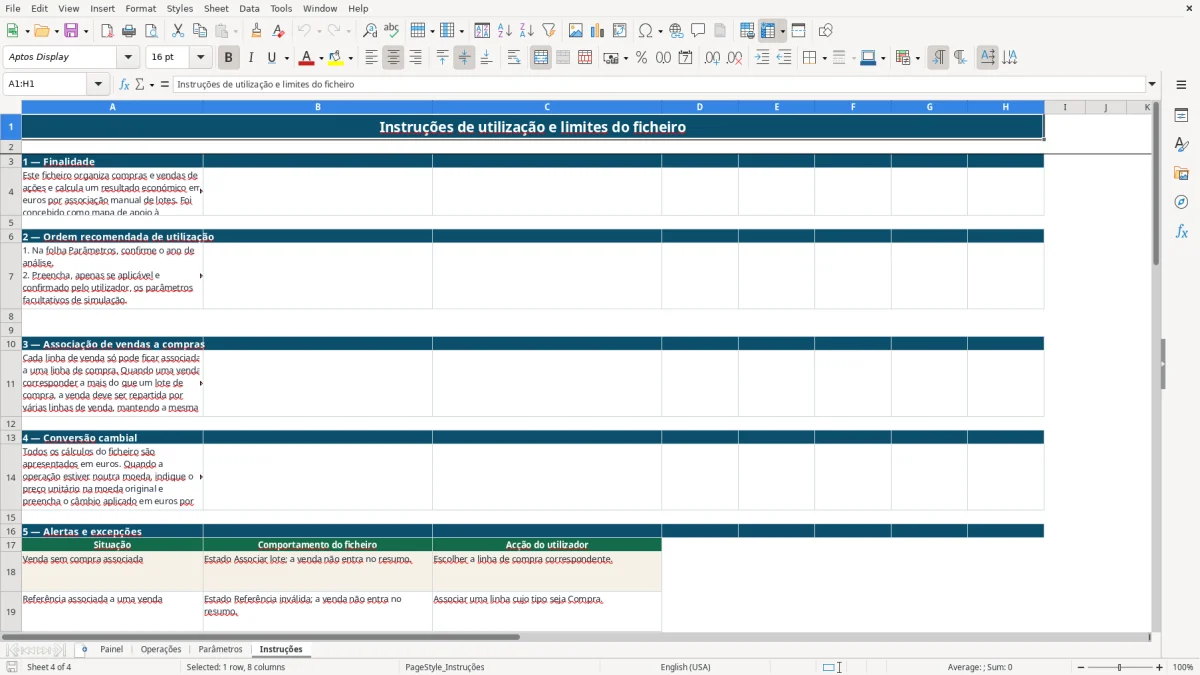Add a decimal place
This screenshot has height=675, width=1200.
coord(712,58)
